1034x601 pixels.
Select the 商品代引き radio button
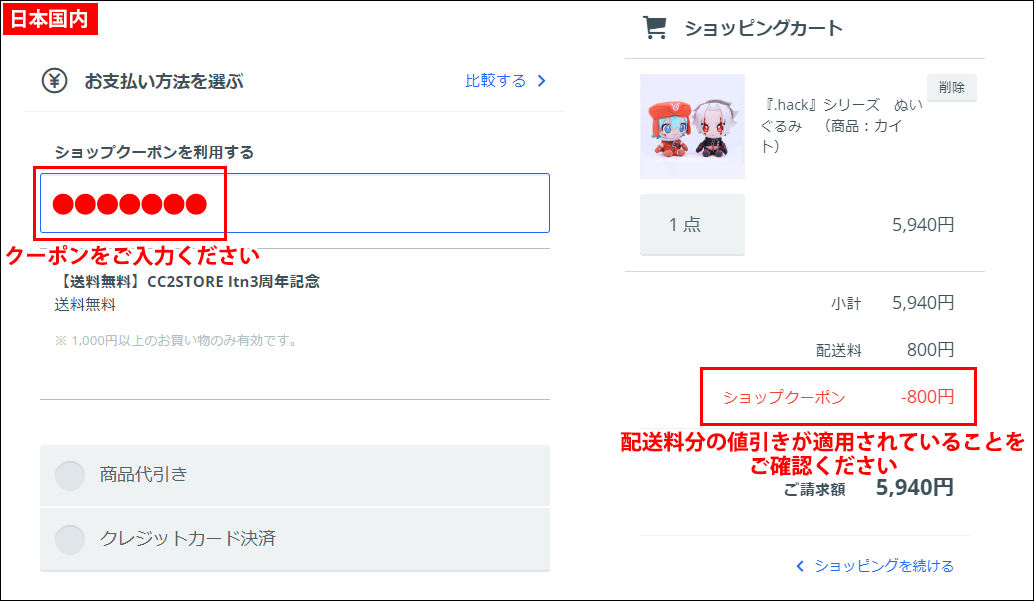(x=70, y=475)
